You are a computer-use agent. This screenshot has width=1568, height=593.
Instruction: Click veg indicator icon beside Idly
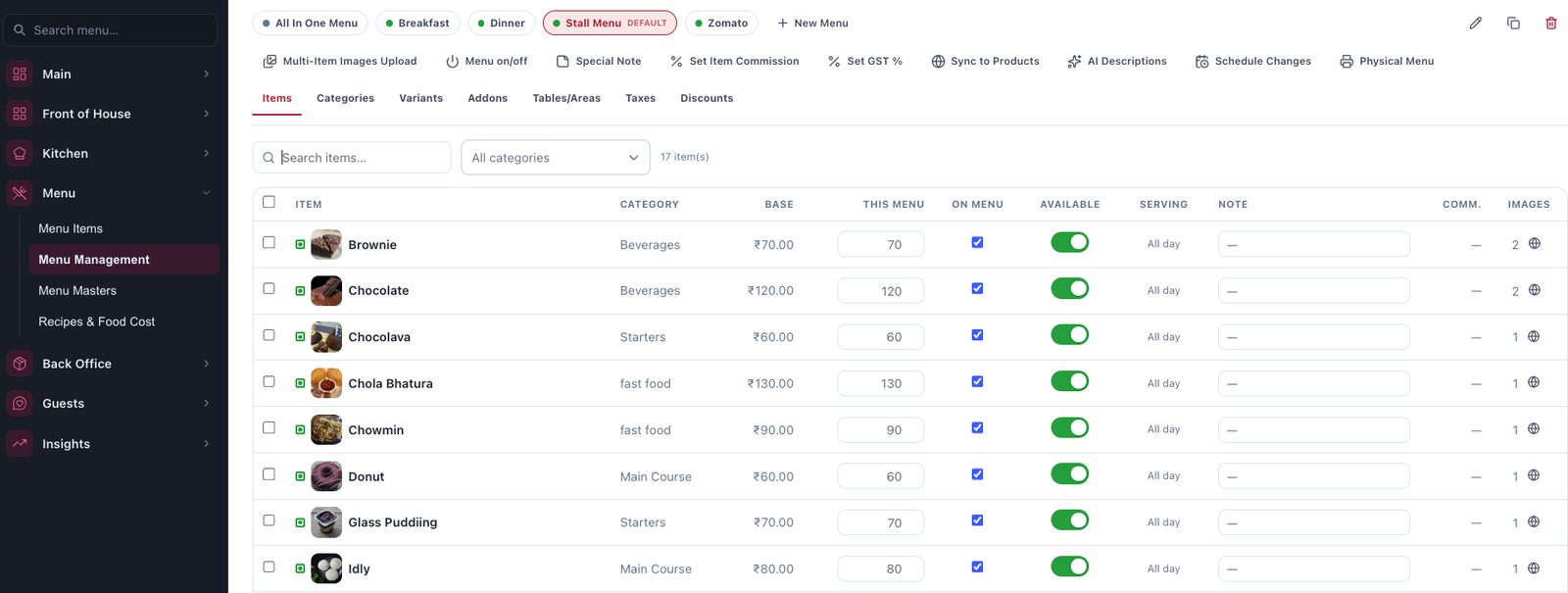[x=300, y=568]
